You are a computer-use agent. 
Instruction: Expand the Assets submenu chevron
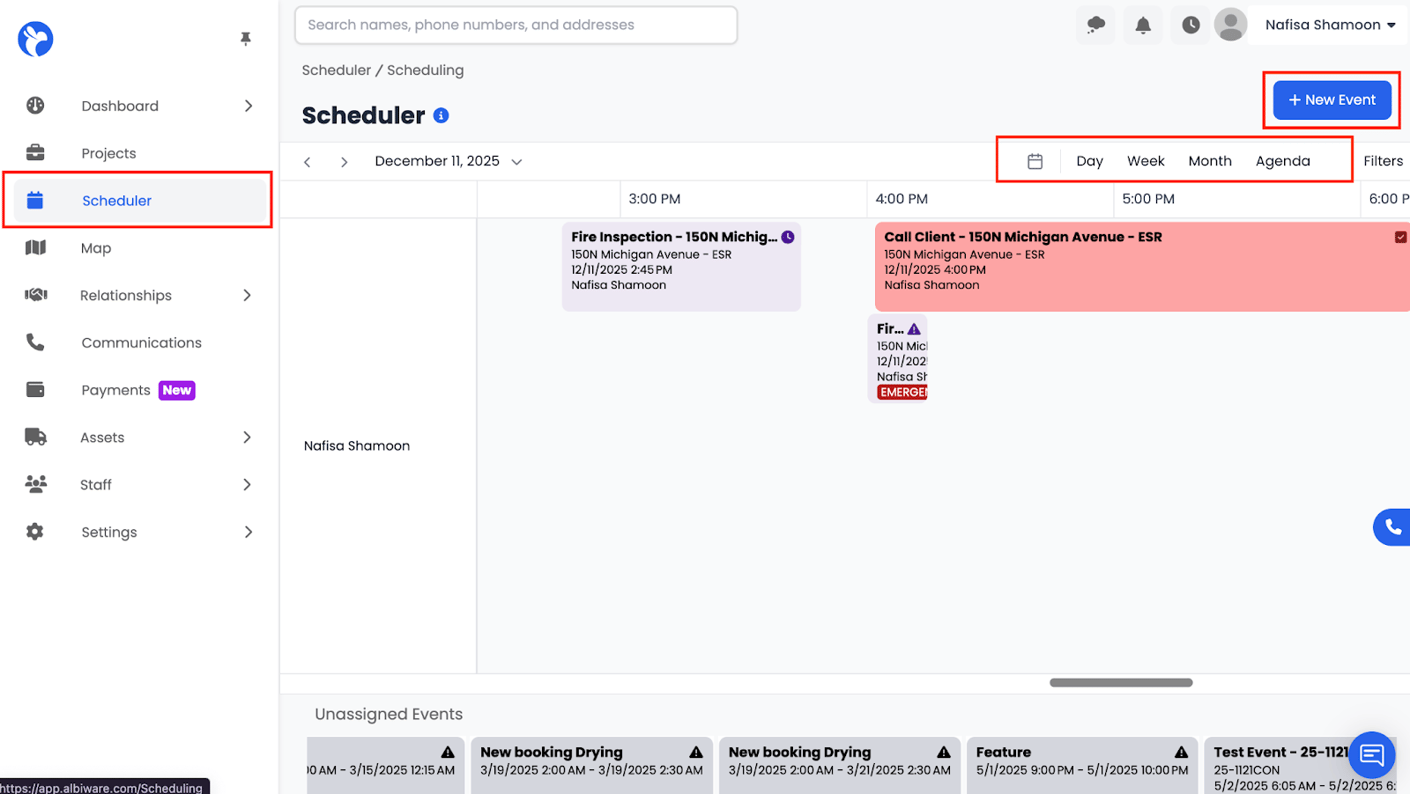point(247,437)
